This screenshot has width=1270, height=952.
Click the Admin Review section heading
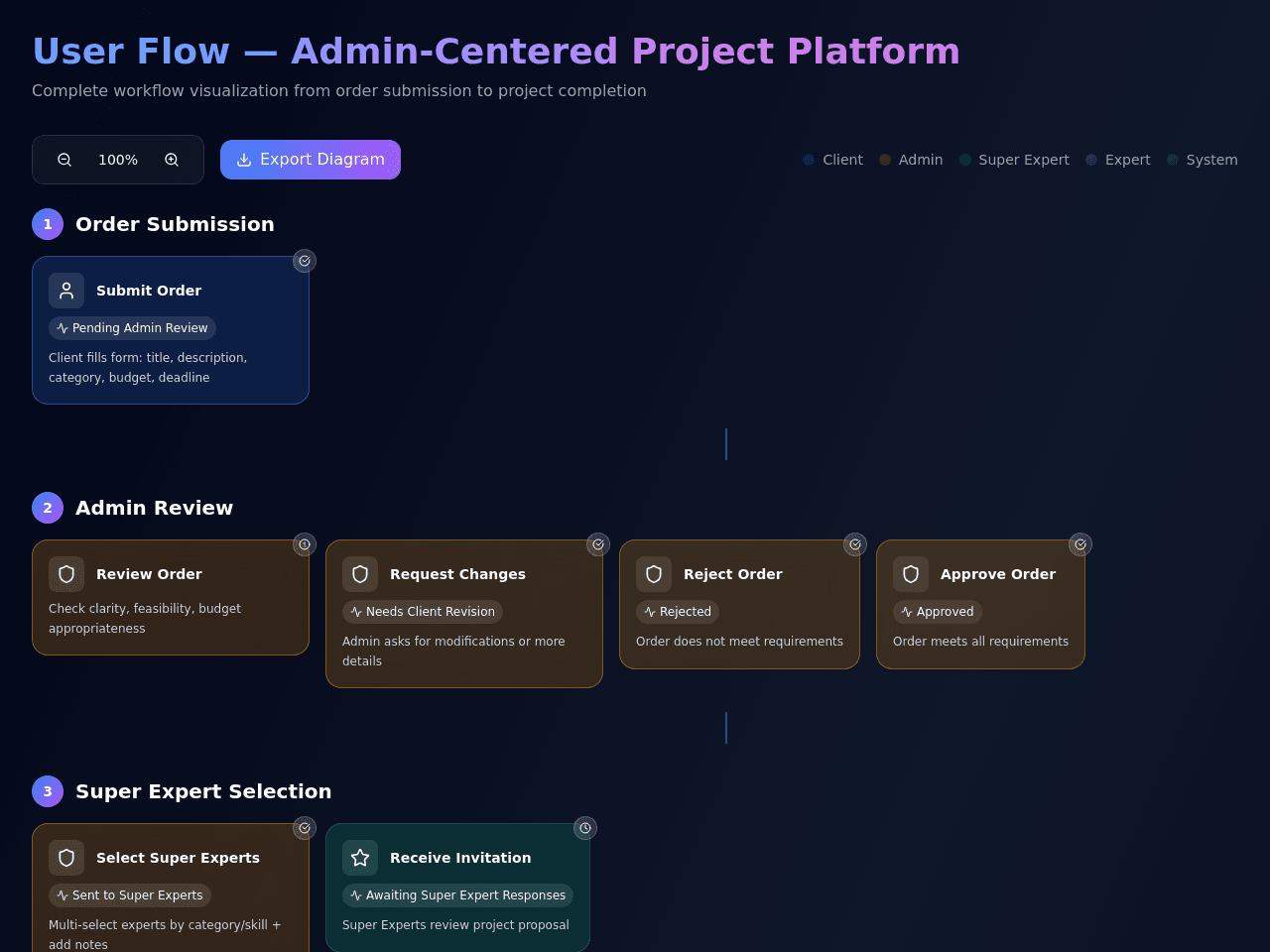(154, 508)
